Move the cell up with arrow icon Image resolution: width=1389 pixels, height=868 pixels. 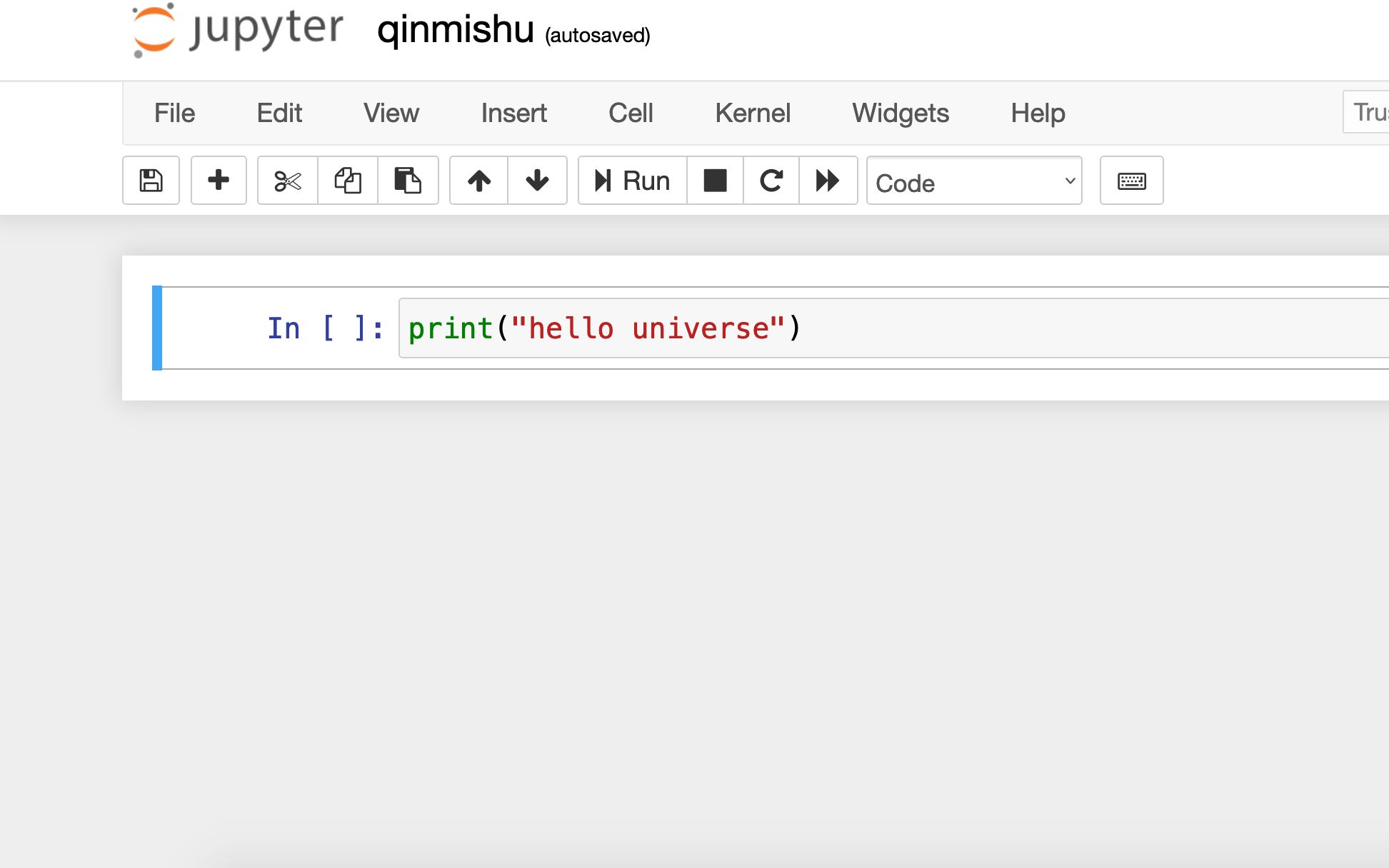(x=478, y=181)
